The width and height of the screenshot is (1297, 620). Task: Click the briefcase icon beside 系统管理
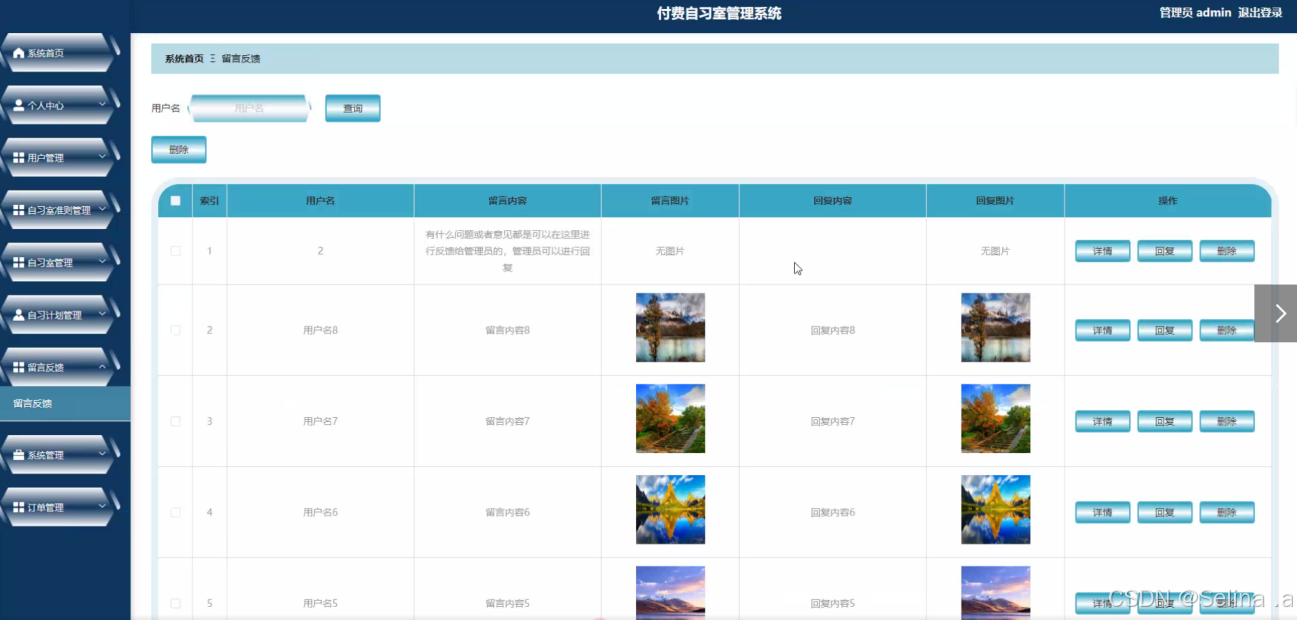click(x=19, y=455)
